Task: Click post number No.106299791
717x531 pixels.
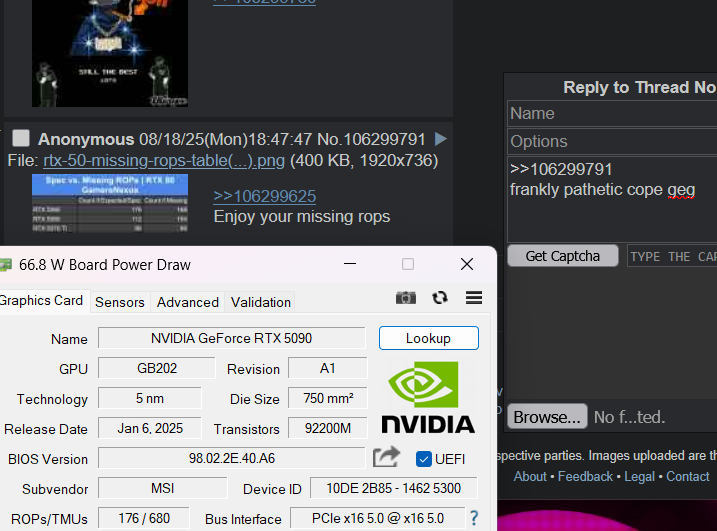Action: tap(371, 139)
